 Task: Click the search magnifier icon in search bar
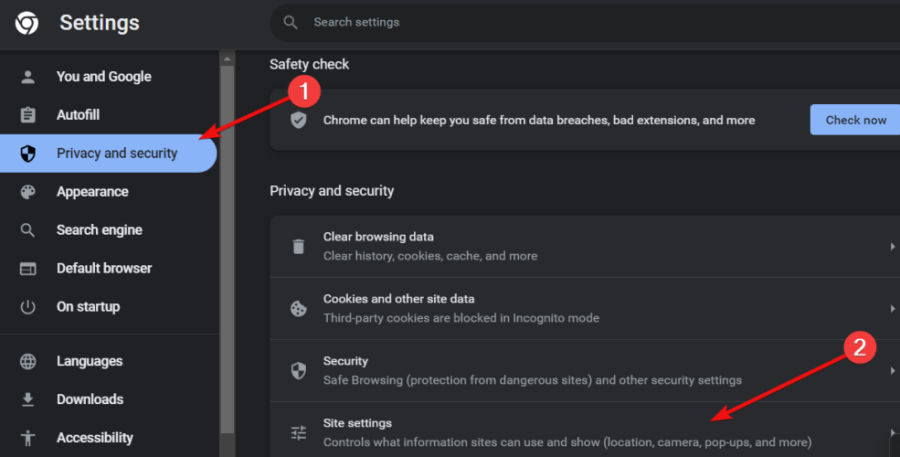pyautogui.click(x=291, y=22)
